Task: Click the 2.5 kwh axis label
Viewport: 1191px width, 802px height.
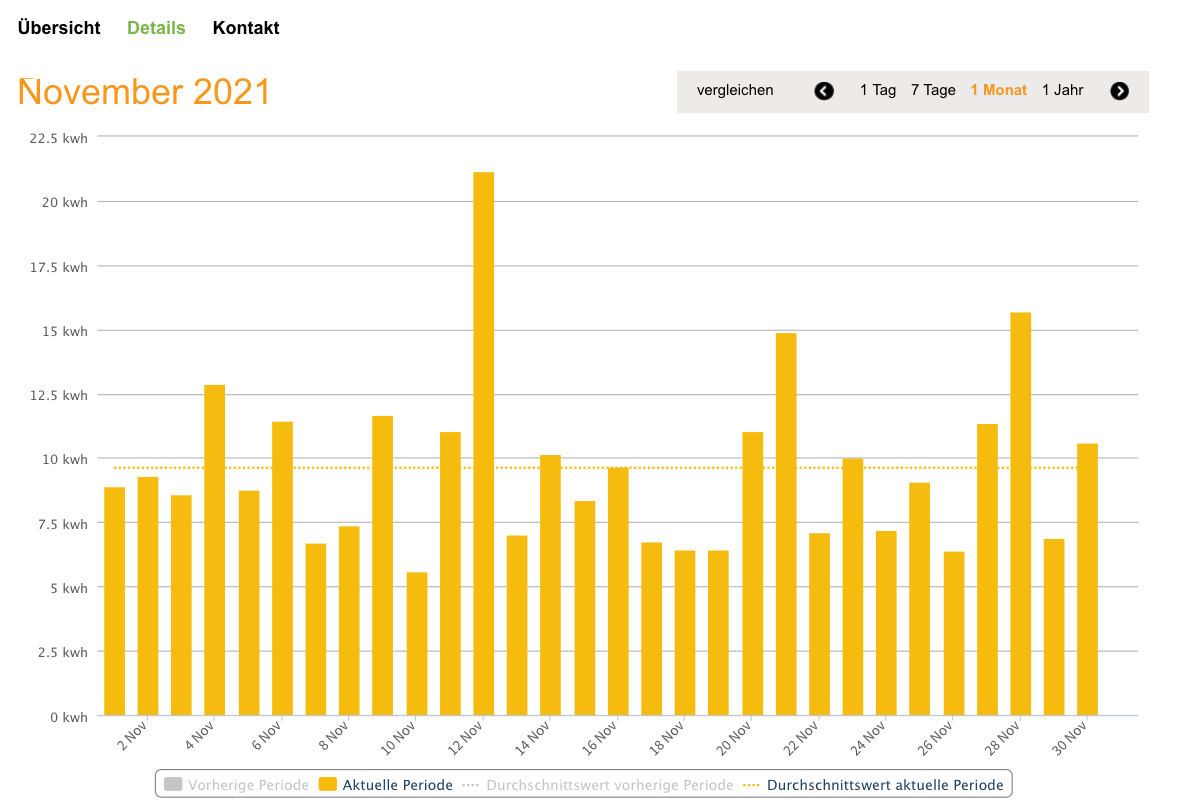Action: [63, 652]
